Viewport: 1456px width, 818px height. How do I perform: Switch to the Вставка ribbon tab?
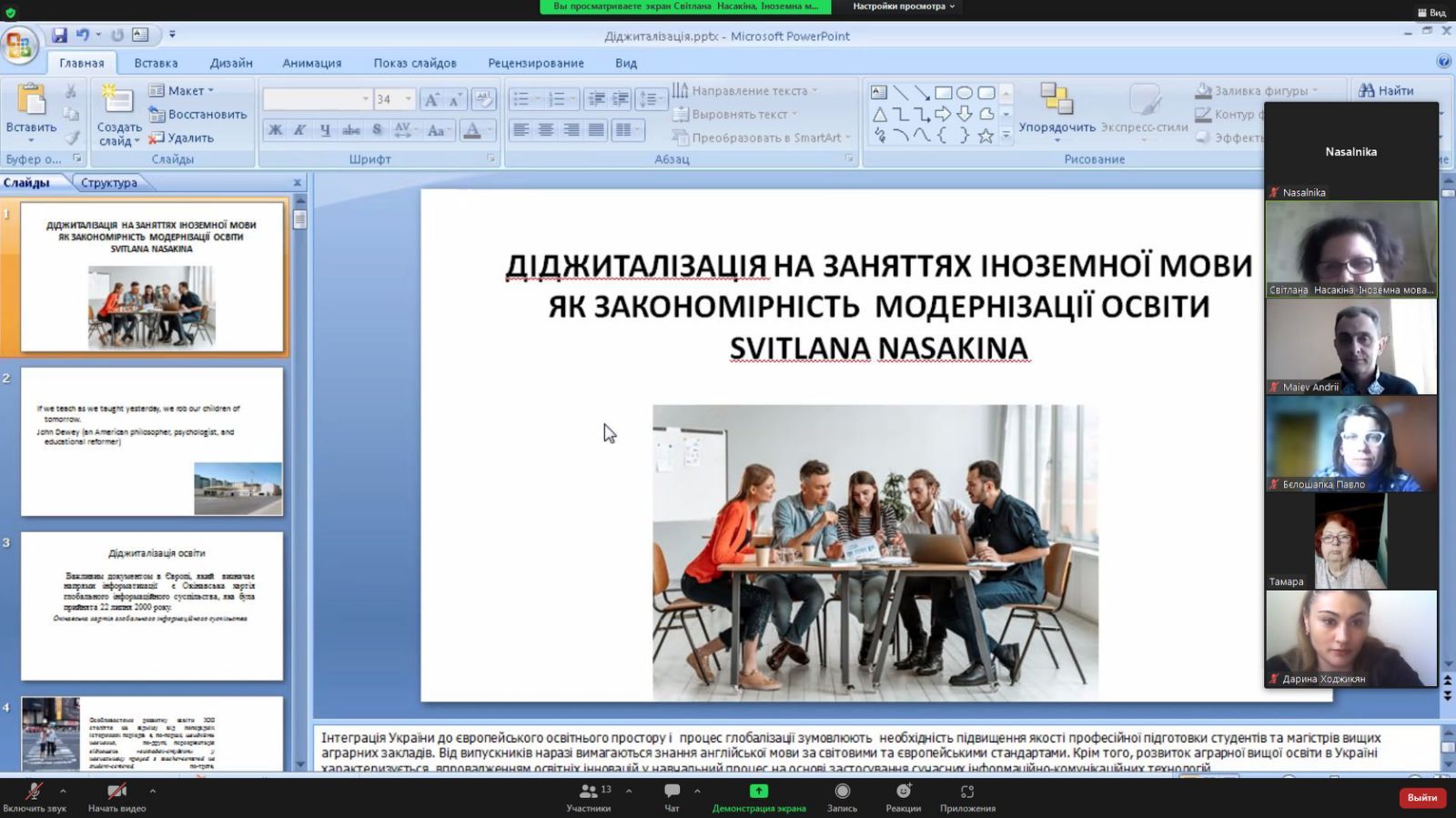(x=156, y=63)
